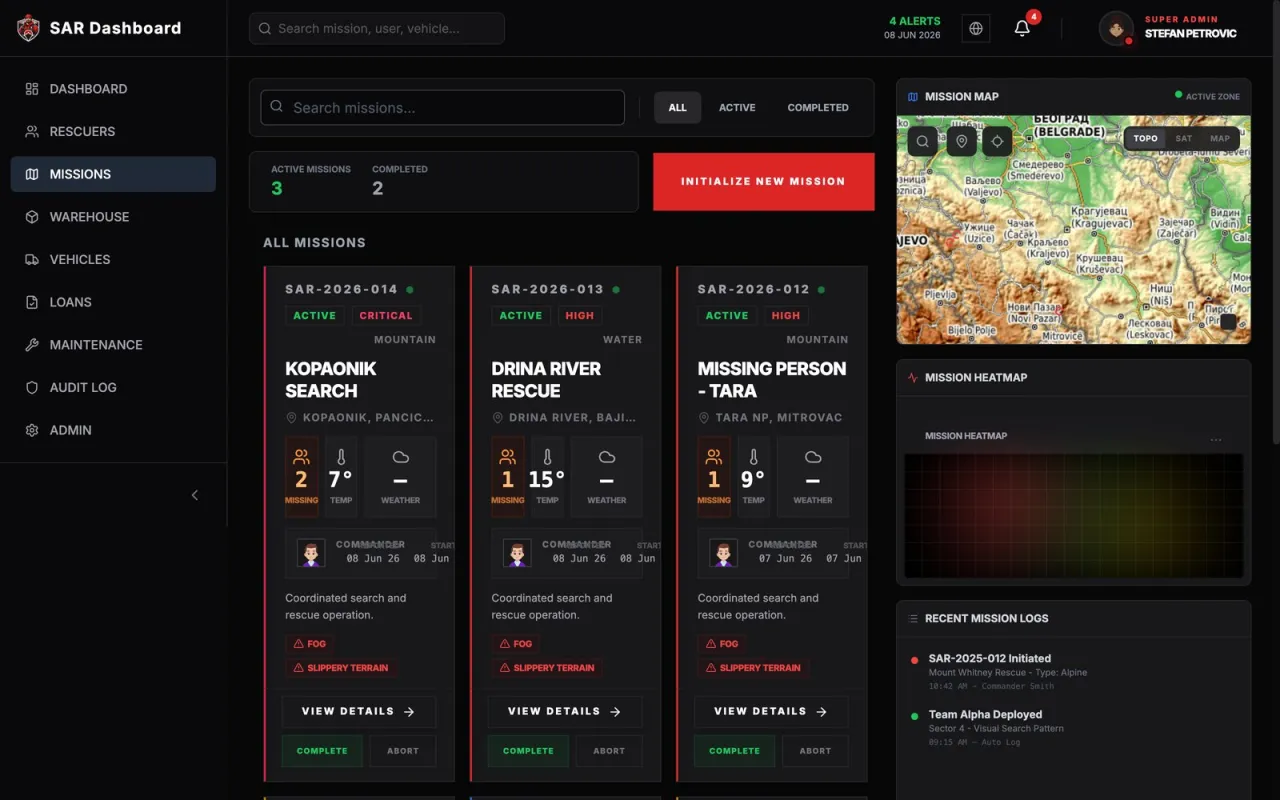Click commander avatar on Missing Person - Tara card
This screenshot has width=1280, height=800.
(x=723, y=553)
